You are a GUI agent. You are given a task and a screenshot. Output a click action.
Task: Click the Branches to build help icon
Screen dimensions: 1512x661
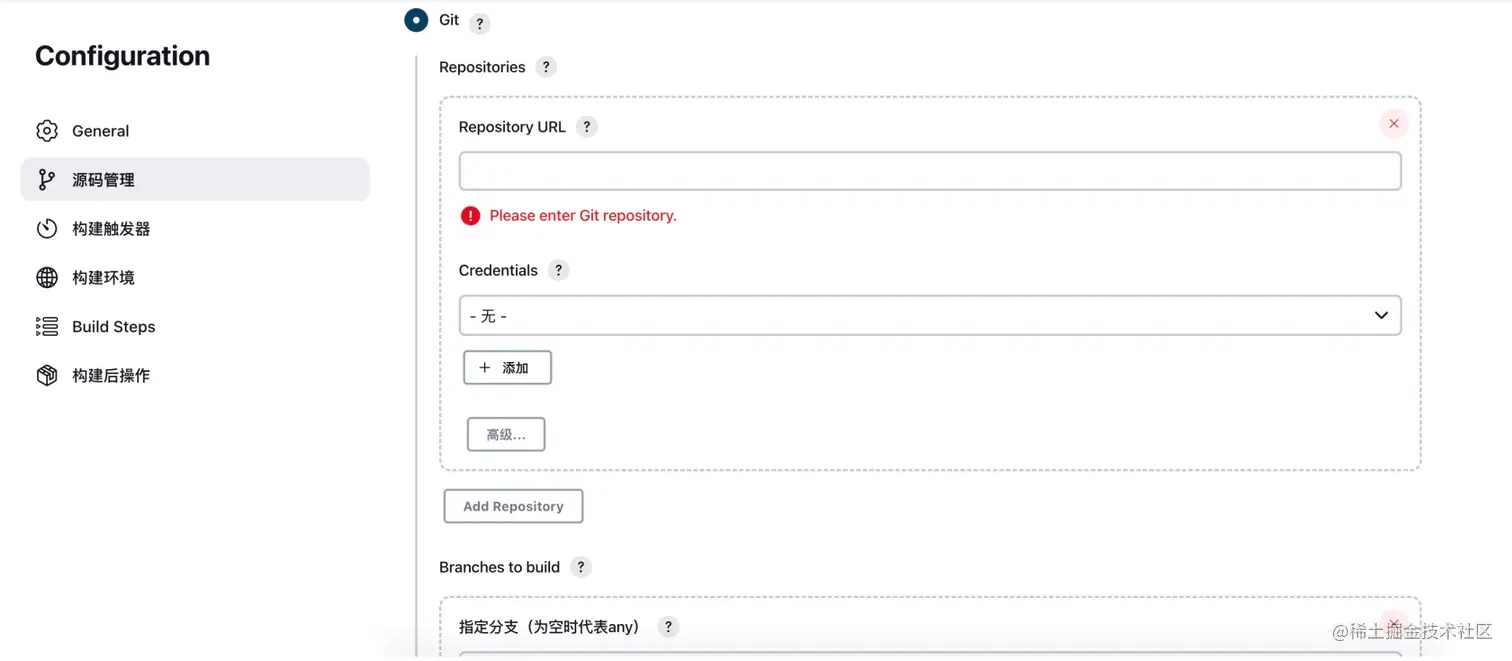tap(580, 566)
